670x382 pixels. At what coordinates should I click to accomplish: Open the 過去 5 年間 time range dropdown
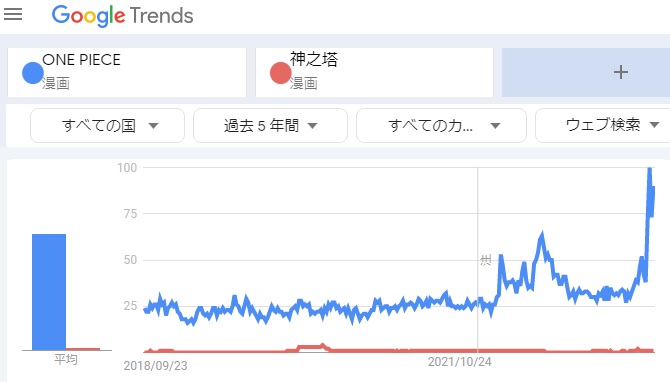tap(270, 126)
